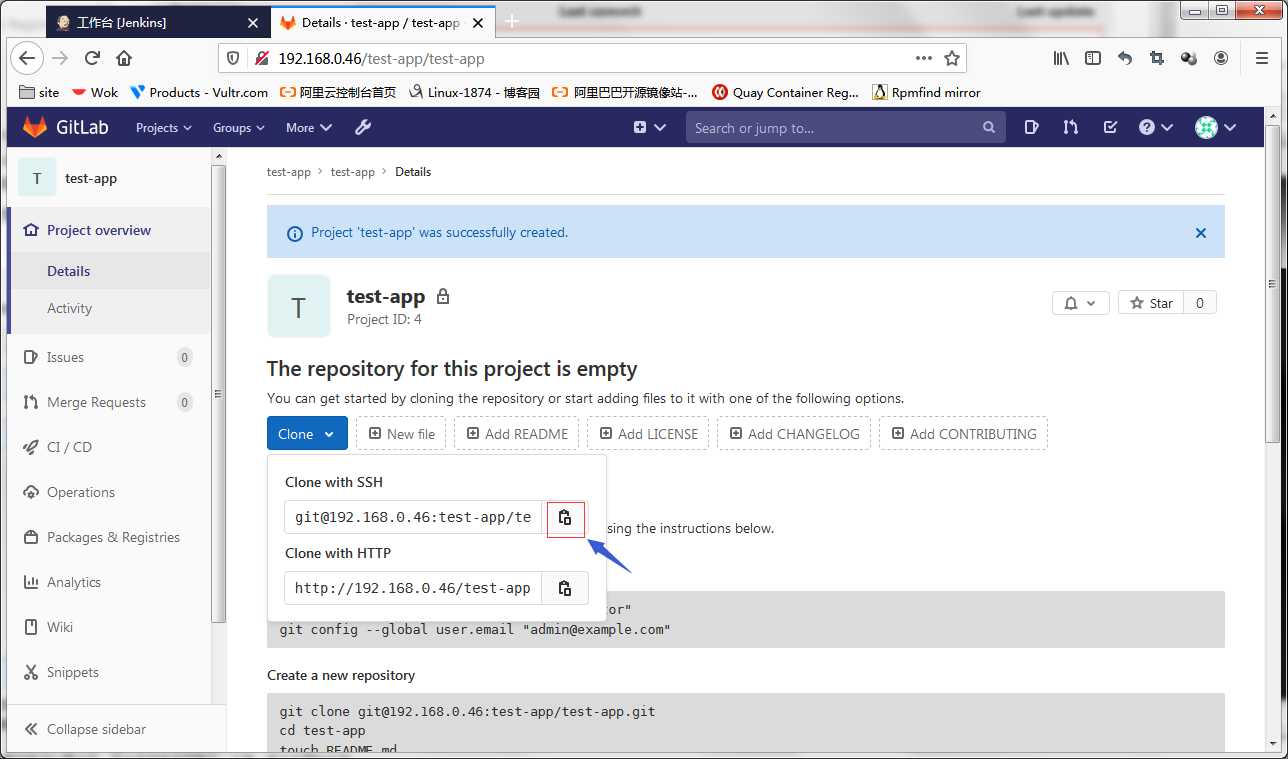Open the user avatar dropdown
The width and height of the screenshot is (1288, 759).
(1216, 127)
